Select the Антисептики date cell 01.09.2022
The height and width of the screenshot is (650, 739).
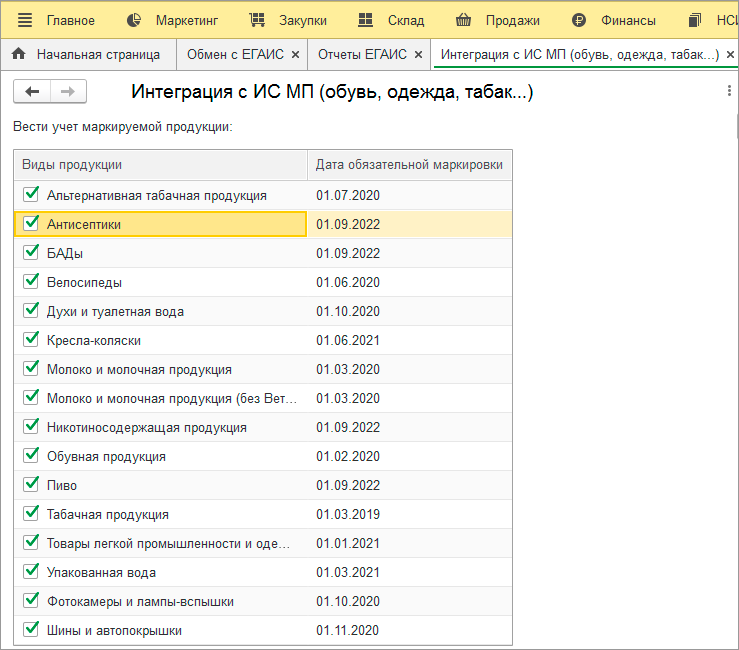coord(409,224)
